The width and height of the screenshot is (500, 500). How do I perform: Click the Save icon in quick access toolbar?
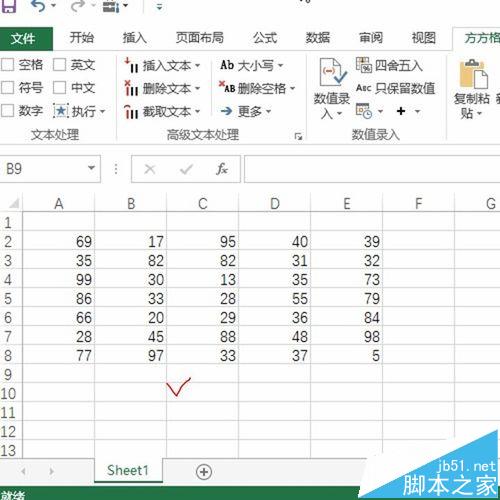(9, 6)
